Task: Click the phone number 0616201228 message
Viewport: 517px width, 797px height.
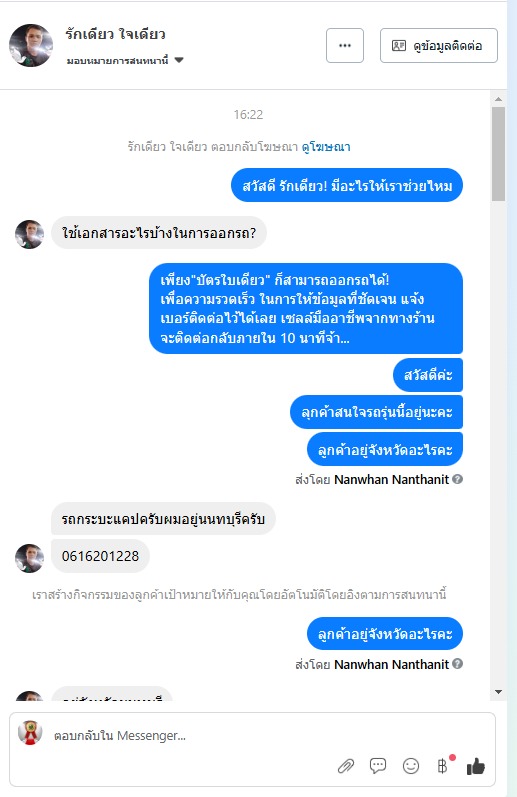Action: 100,556
